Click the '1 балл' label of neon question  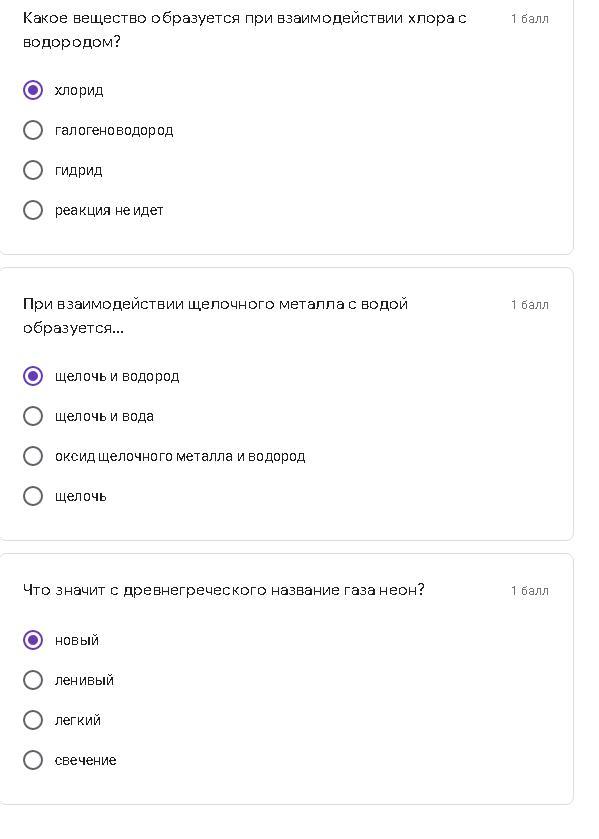click(529, 591)
